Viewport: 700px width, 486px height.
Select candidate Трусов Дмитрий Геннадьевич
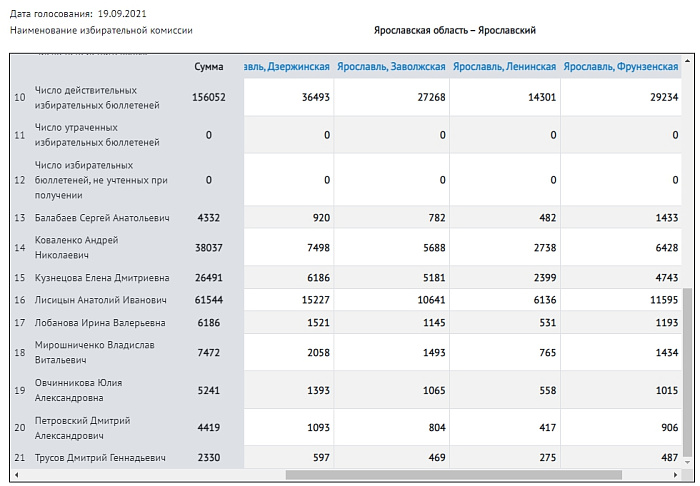pos(100,457)
